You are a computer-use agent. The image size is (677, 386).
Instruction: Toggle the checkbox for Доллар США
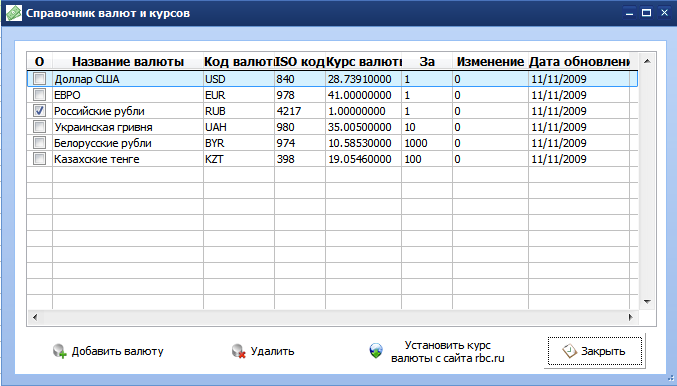tap(39, 79)
